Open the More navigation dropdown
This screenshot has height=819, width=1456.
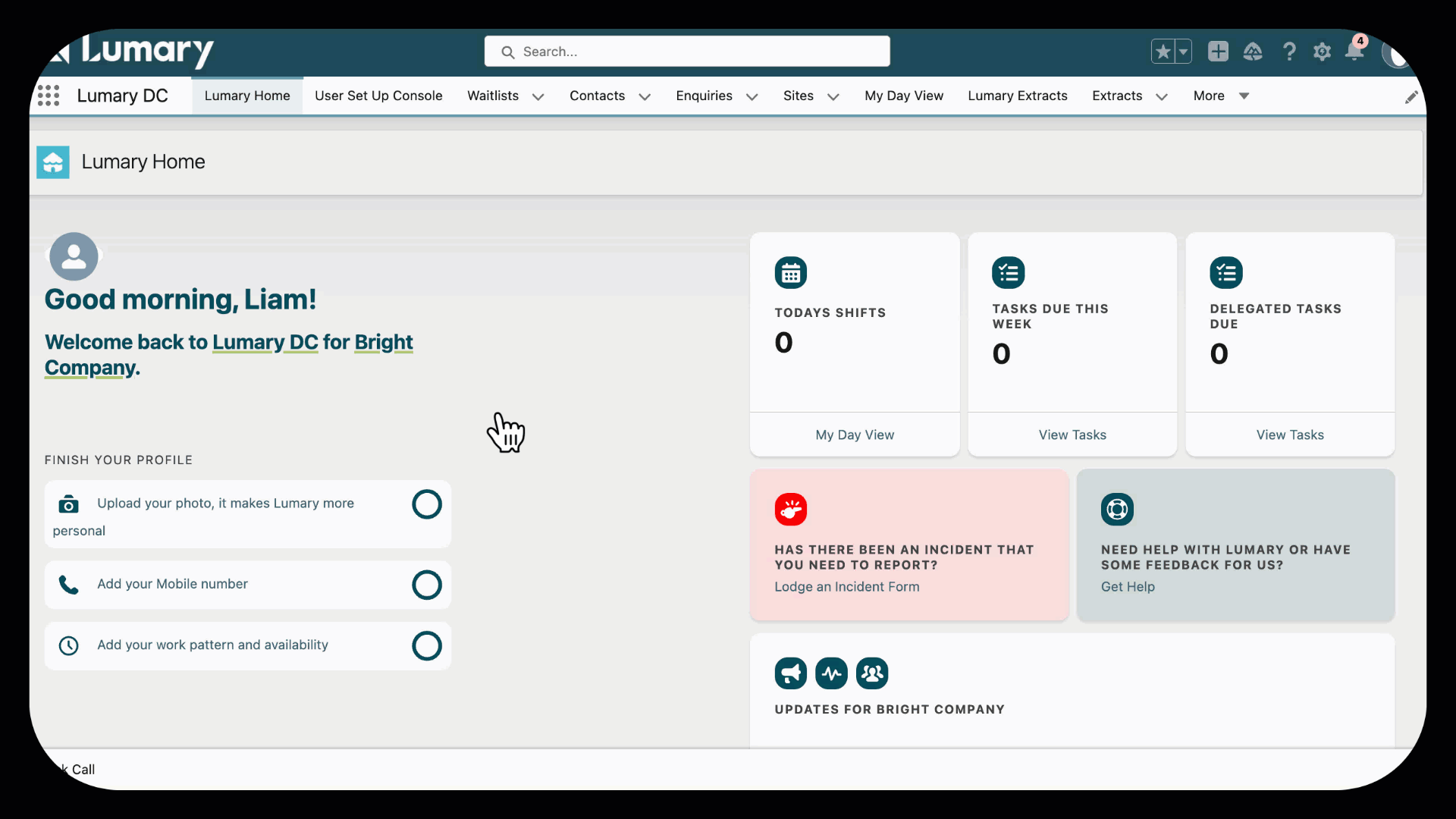[1220, 96]
